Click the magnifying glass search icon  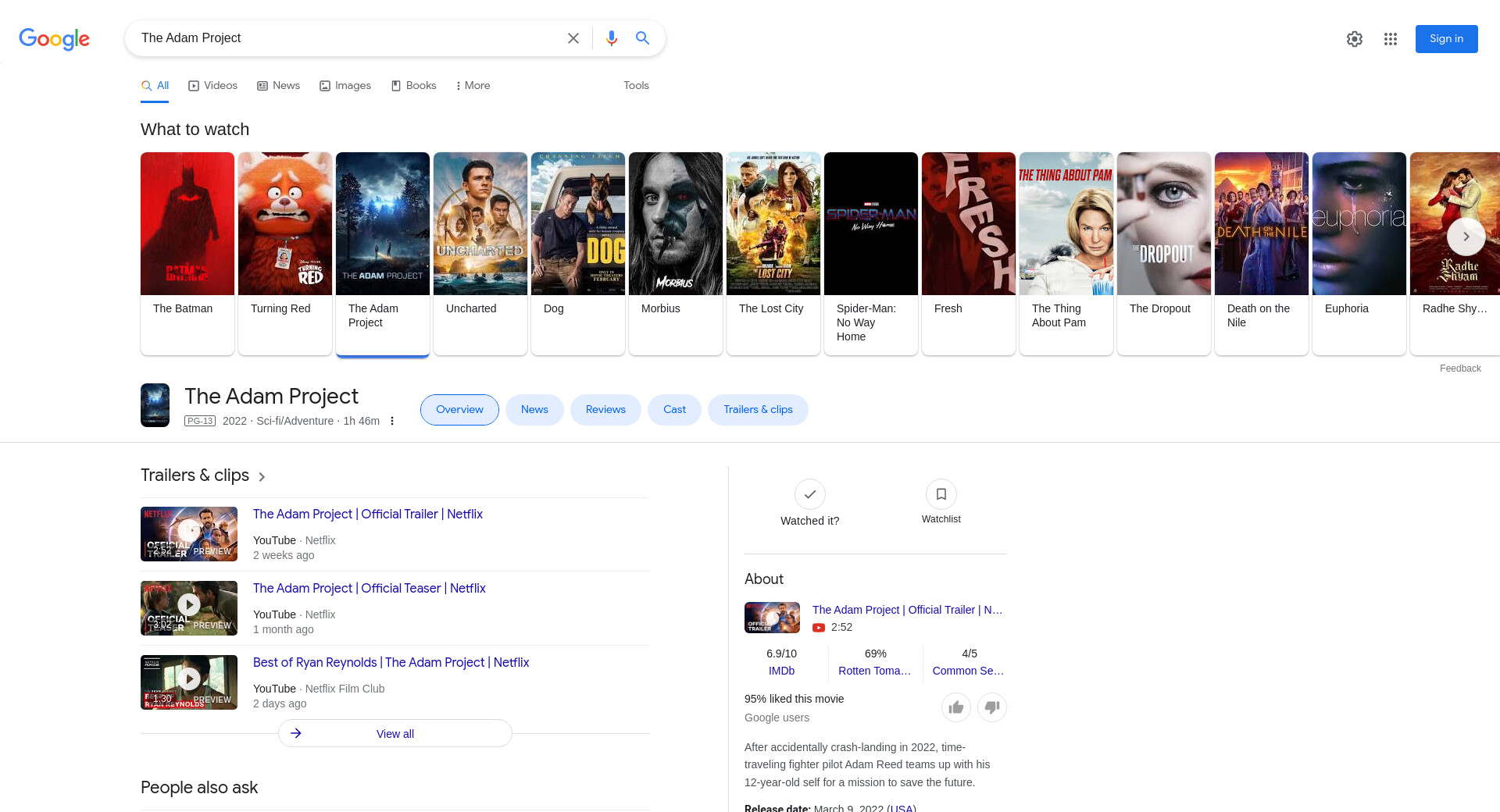[642, 38]
